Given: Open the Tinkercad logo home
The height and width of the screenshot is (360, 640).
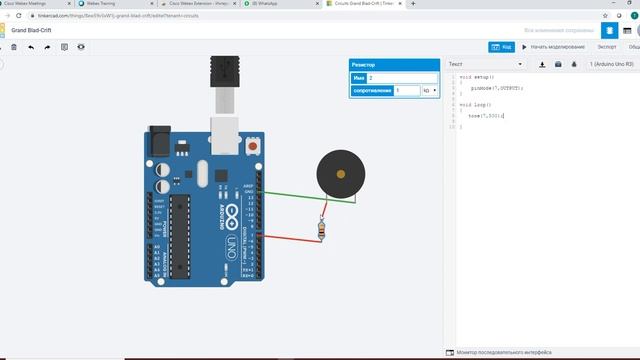Looking at the screenshot, I should (x=2, y=30).
